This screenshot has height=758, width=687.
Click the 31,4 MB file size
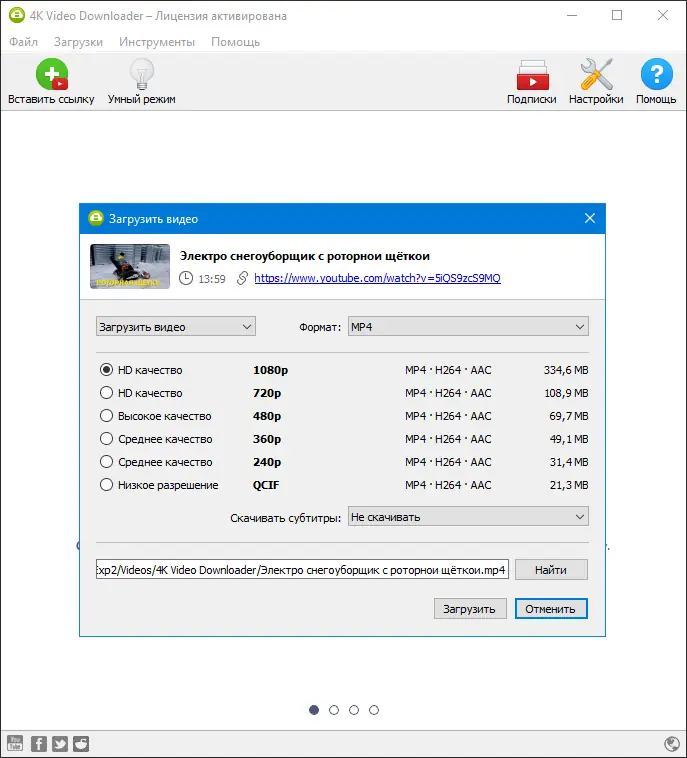569,462
